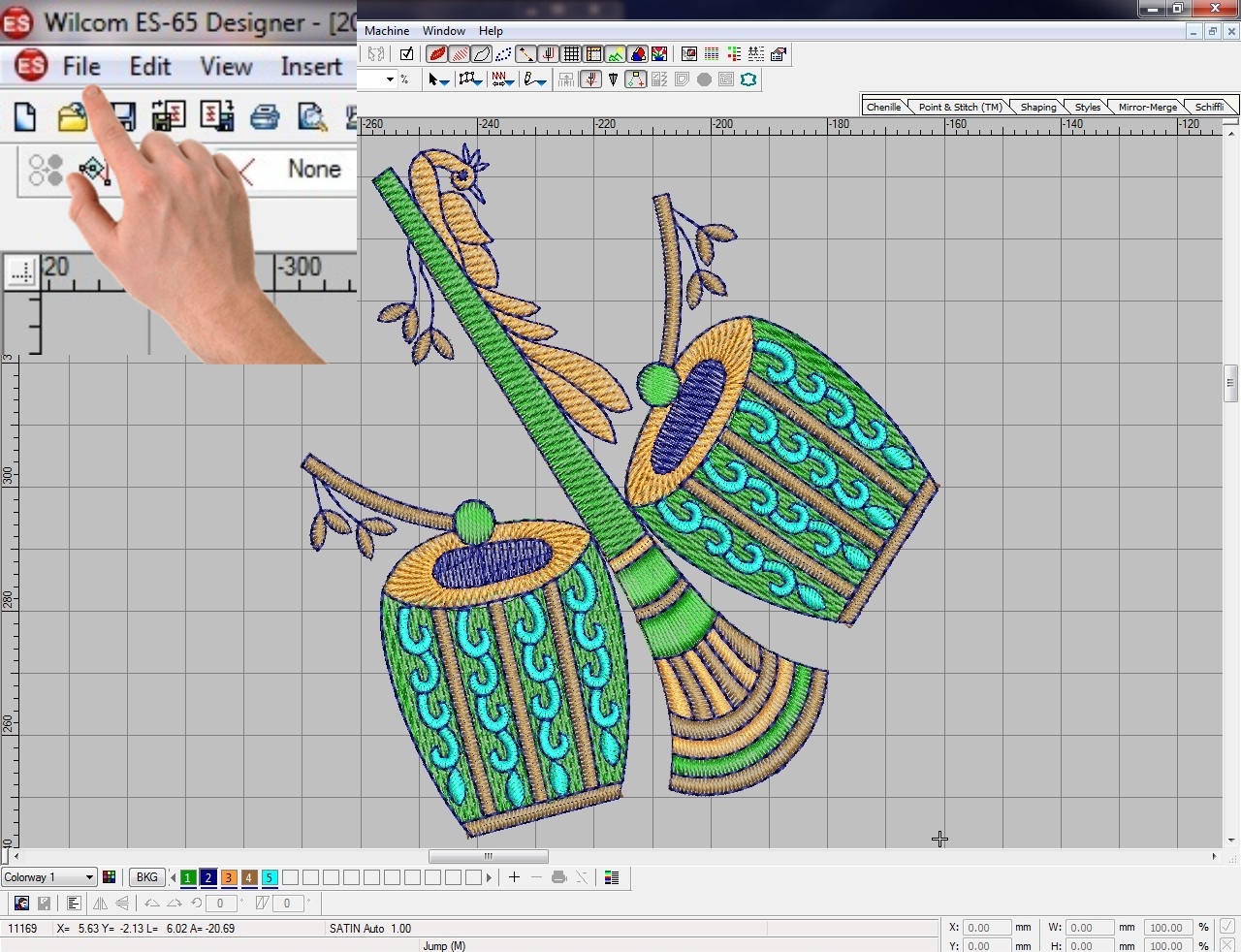Image resolution: width=1241 pixels, height=952 pixels.
Task: Click the BKG background button
Action: point(146,877)
